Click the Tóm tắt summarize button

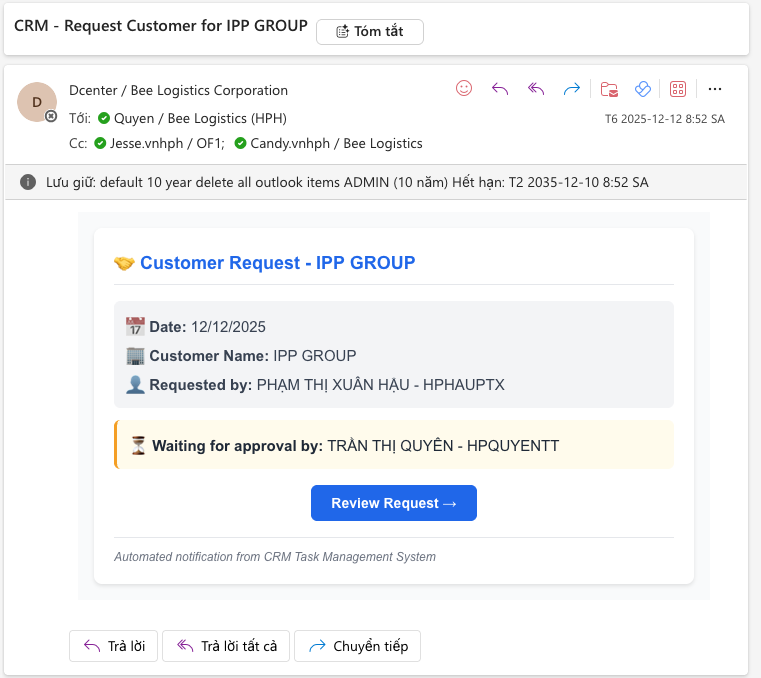[370, 32]
